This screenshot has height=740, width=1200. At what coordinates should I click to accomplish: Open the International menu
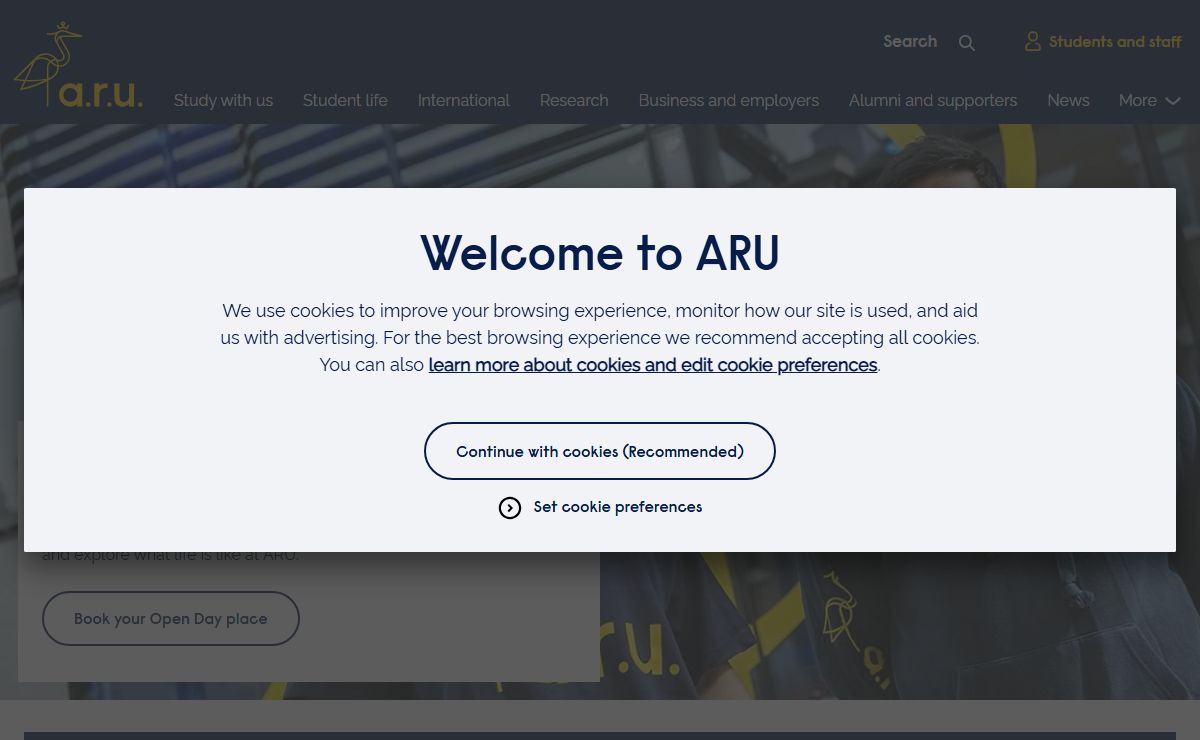[464, 100]
